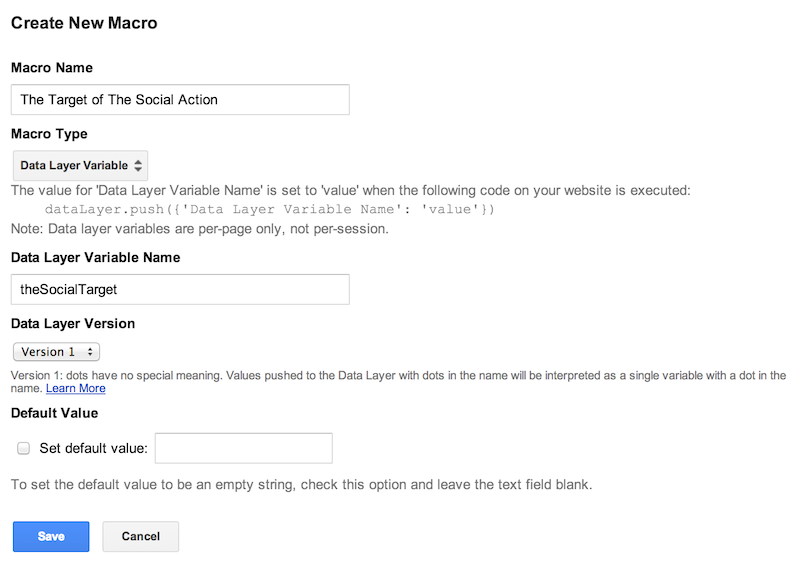Viewport: 800px width, 566px height.
Task: Click the Macro Name text field
Action: coord(180,100)
